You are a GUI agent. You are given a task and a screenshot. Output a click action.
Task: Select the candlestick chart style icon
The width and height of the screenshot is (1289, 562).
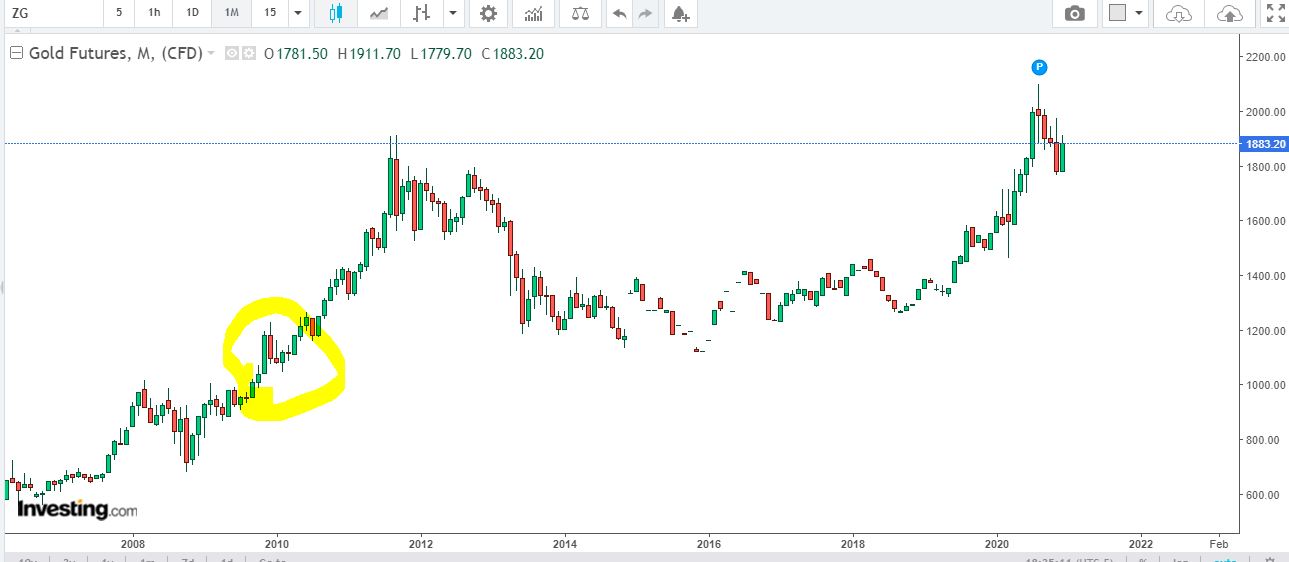click(x=334, y=13)
